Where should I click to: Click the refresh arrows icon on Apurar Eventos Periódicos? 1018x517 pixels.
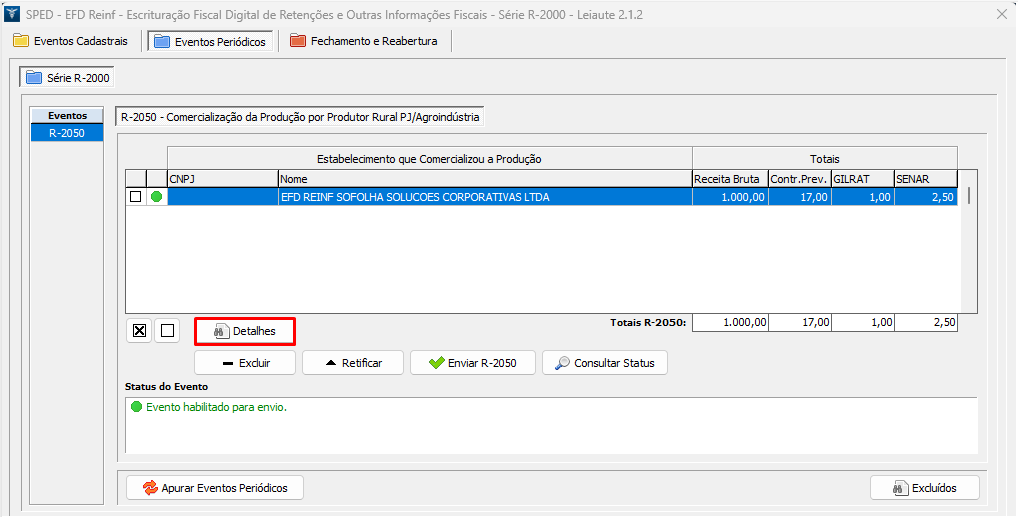click(150, 488)
